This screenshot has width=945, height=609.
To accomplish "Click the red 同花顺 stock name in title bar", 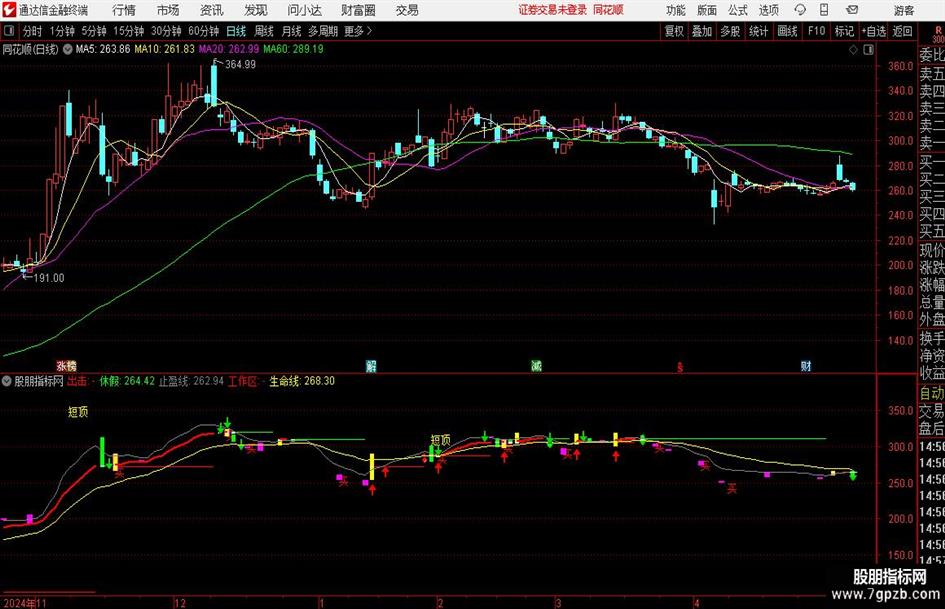I will 608,10.
